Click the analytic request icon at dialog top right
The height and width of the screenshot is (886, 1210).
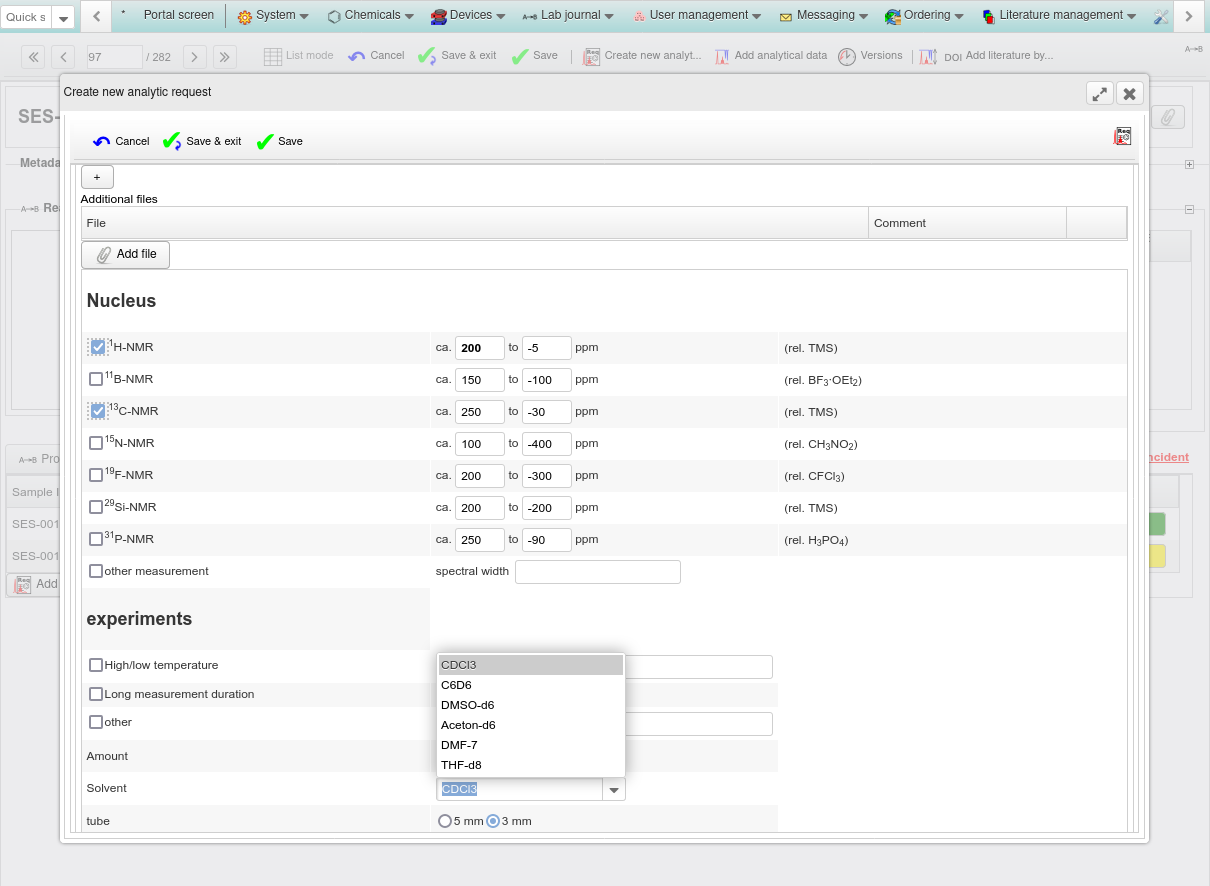click(1123, 137)
